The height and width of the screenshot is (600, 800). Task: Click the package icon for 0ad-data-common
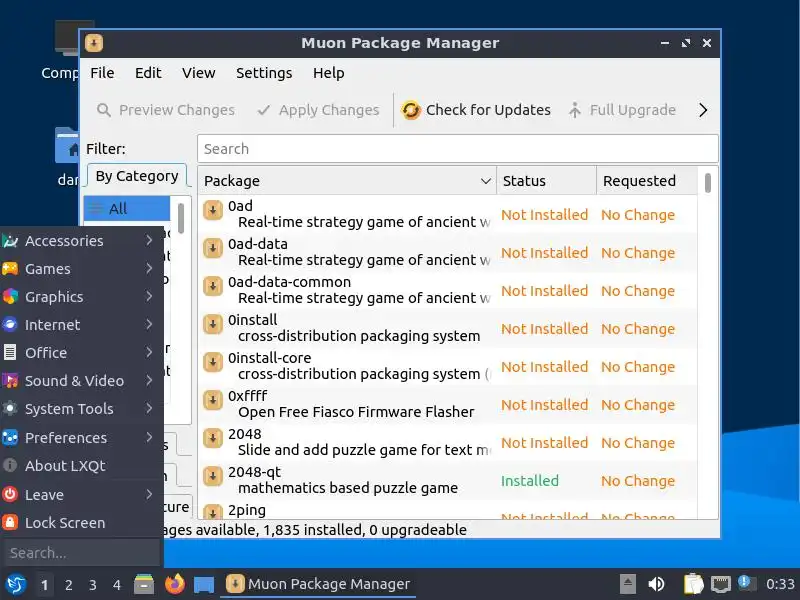[213, 286]
